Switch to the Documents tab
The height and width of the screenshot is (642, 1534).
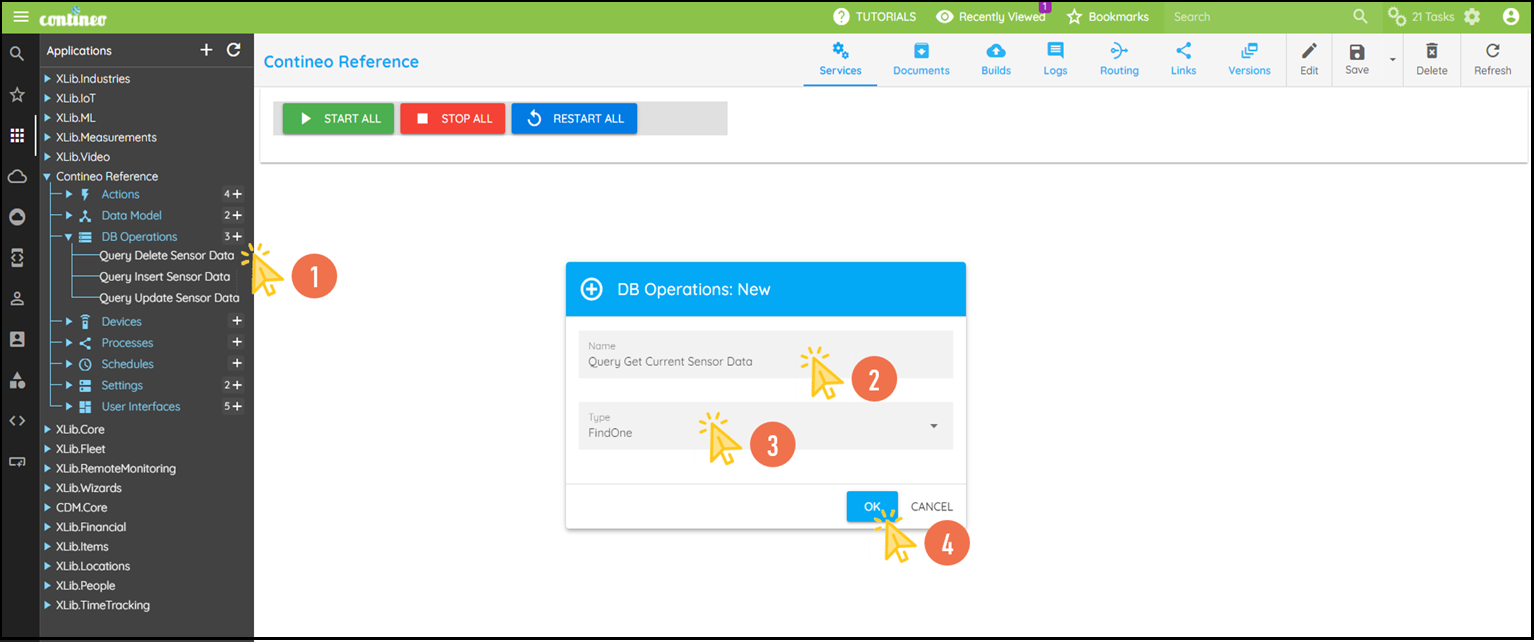(x=921, y=60)
